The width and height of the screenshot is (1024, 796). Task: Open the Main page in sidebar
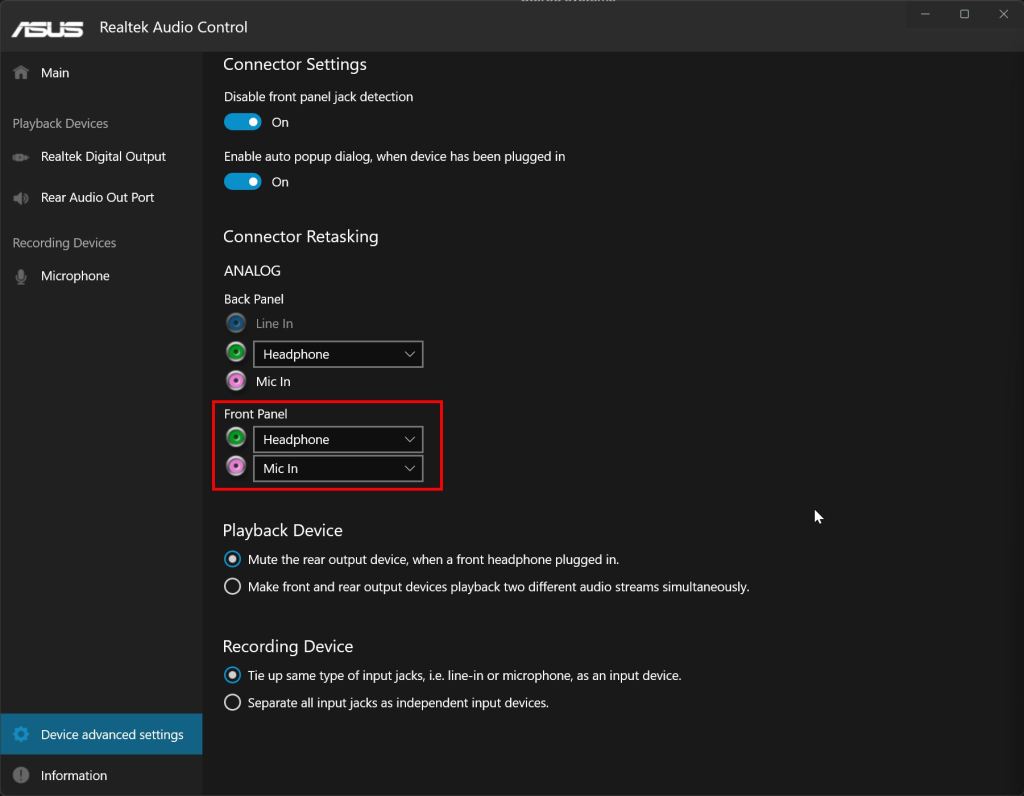(x=101, y=72)
